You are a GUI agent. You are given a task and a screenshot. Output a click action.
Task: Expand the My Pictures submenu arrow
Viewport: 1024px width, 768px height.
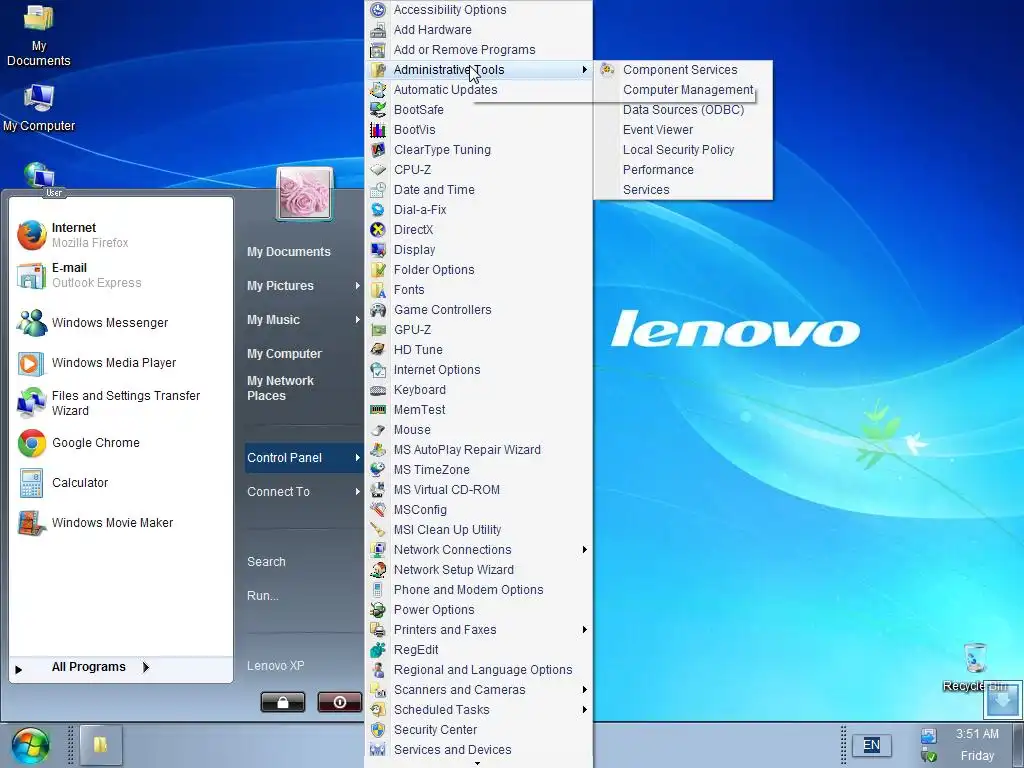[358, 285]
